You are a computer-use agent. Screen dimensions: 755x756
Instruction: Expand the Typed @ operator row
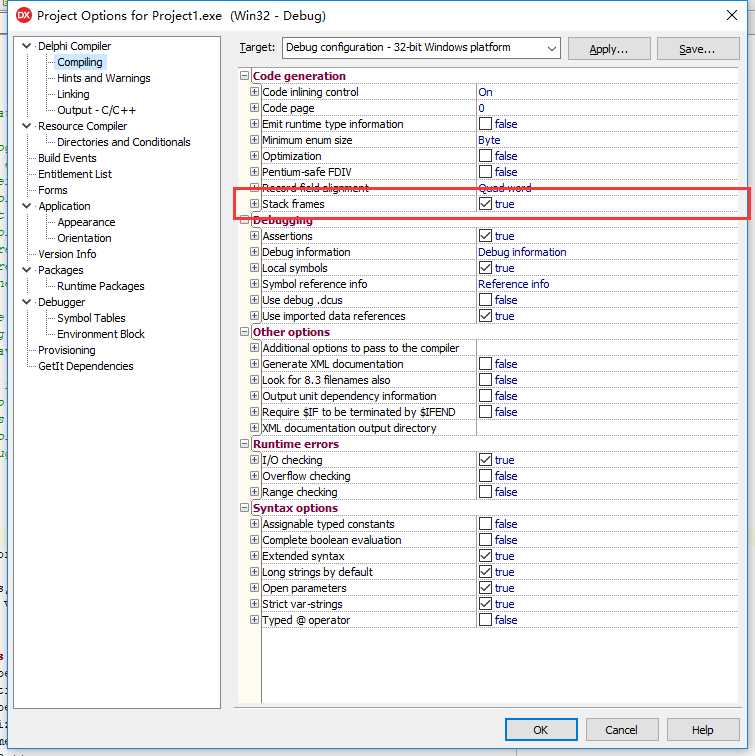point(255,620)
